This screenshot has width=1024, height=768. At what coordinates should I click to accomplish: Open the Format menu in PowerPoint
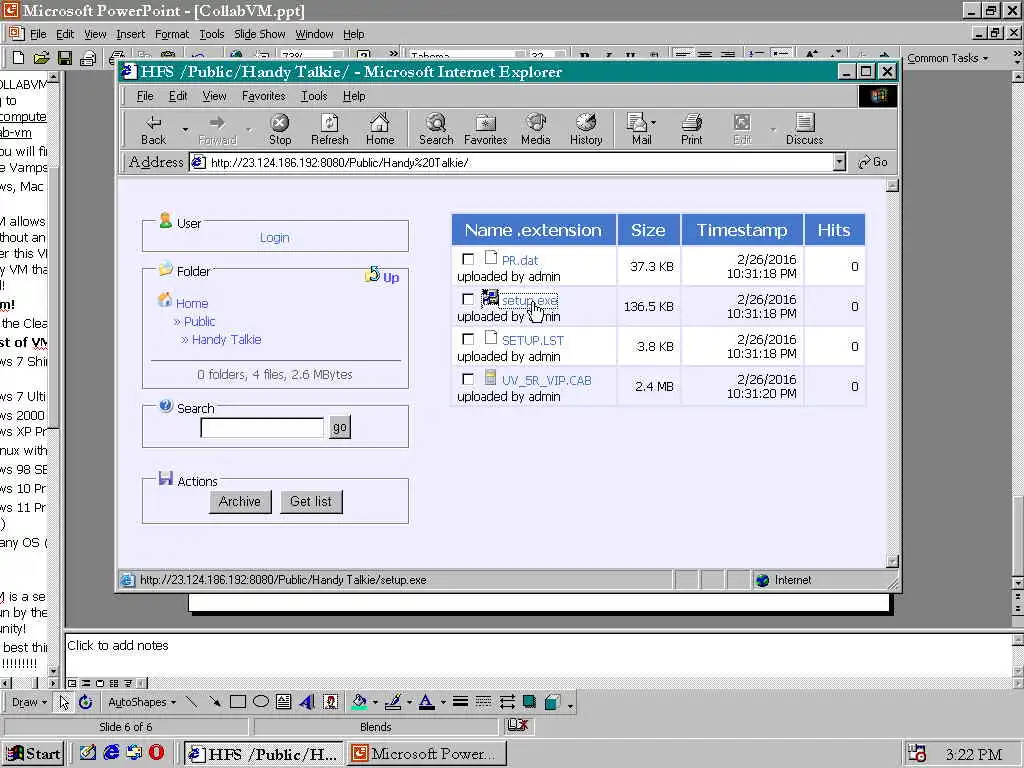[x=172, y=34]
